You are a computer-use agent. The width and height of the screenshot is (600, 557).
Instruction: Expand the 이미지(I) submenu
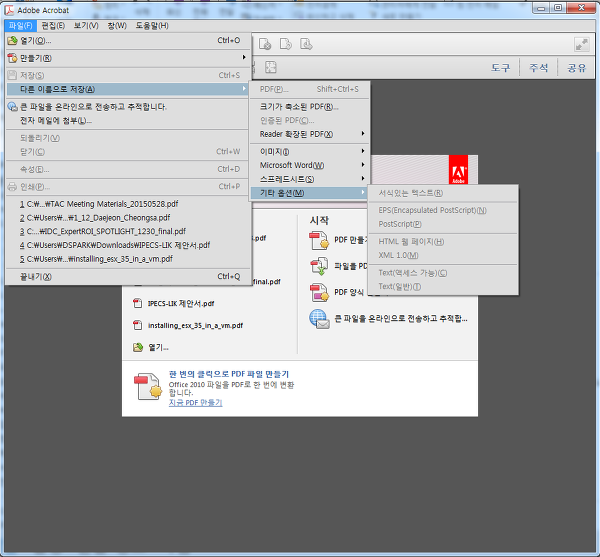[310, 152]
